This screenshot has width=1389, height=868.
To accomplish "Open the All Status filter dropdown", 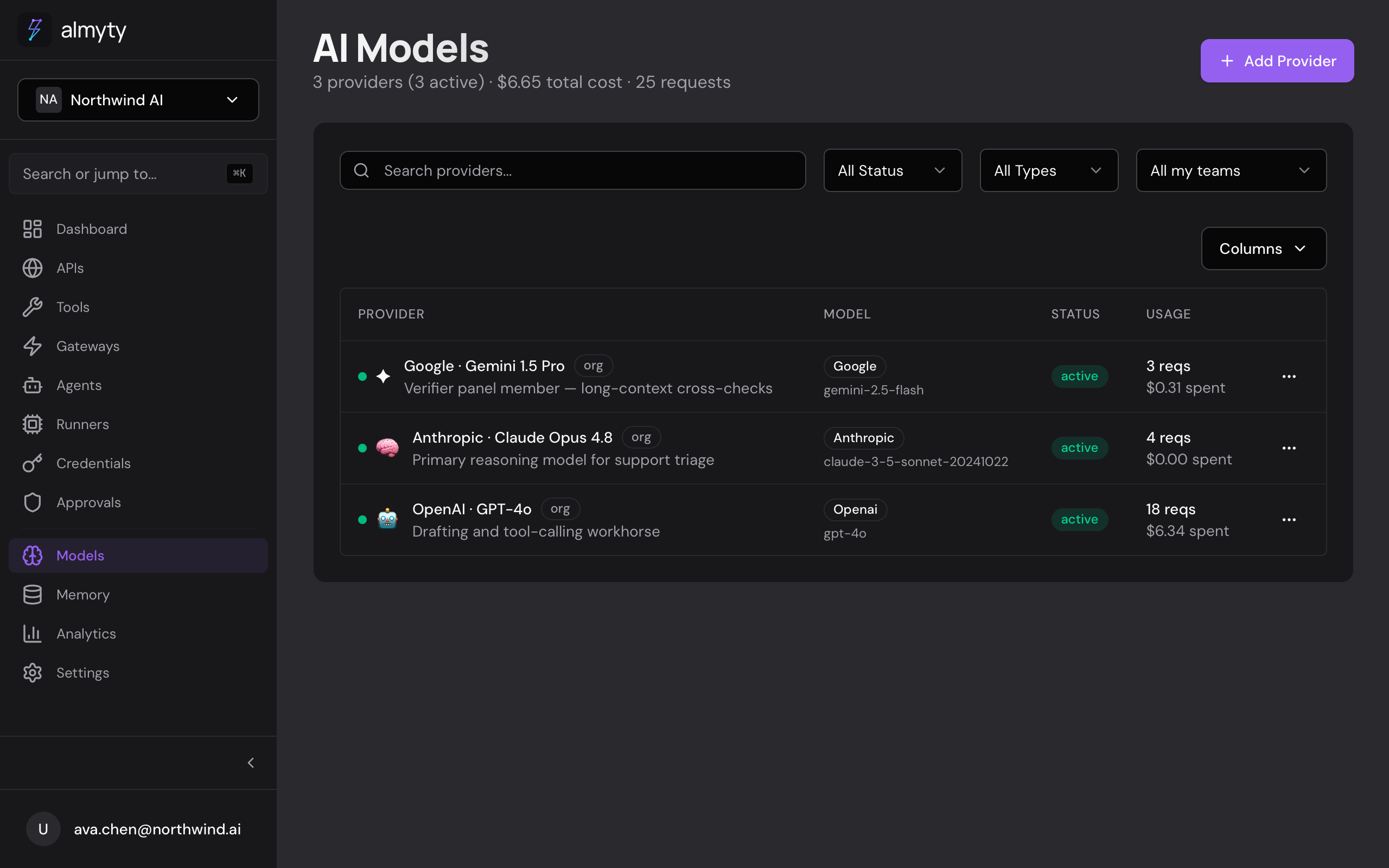I will 893,170.
